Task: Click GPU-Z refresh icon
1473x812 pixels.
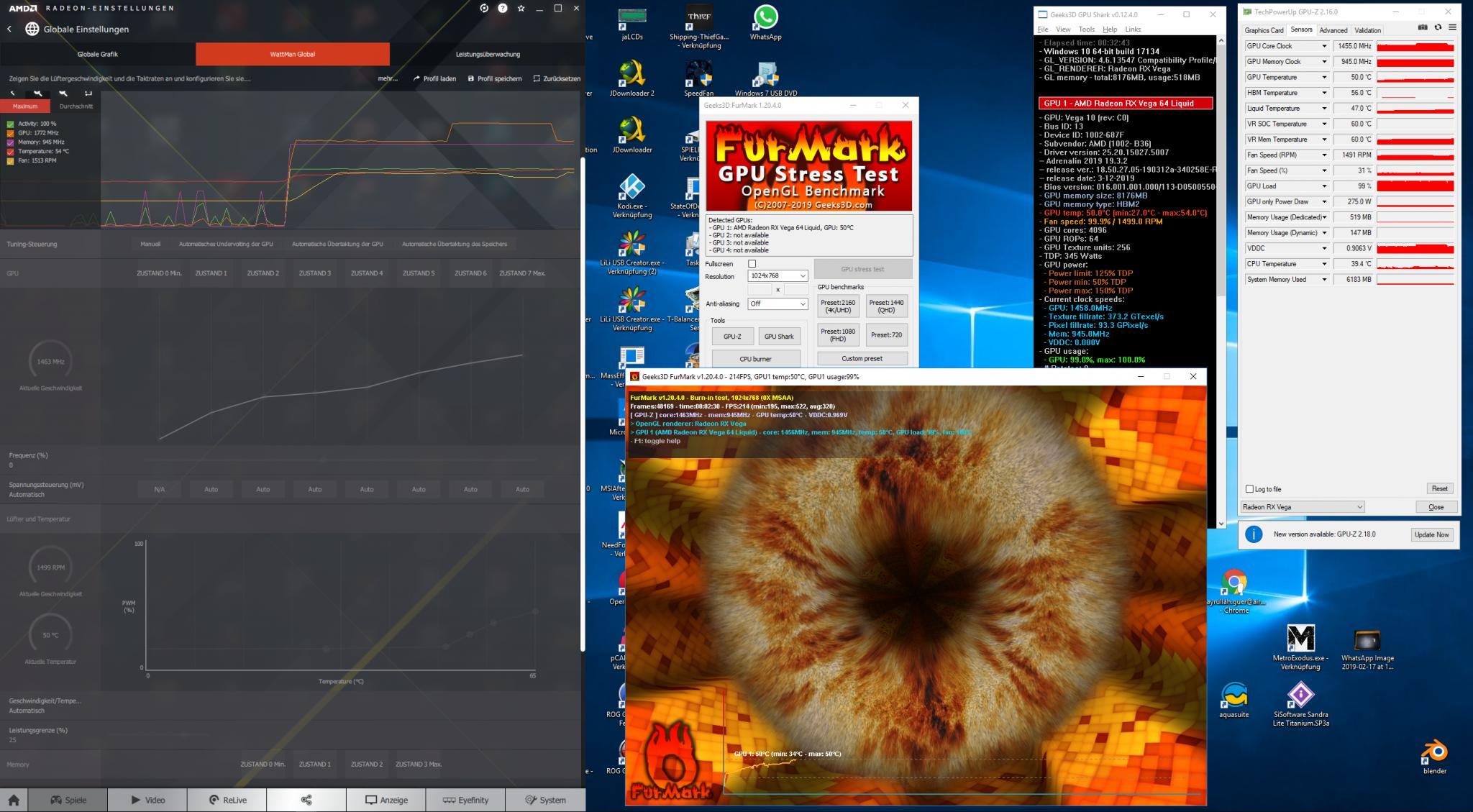Action: (x=1438, y=27)
